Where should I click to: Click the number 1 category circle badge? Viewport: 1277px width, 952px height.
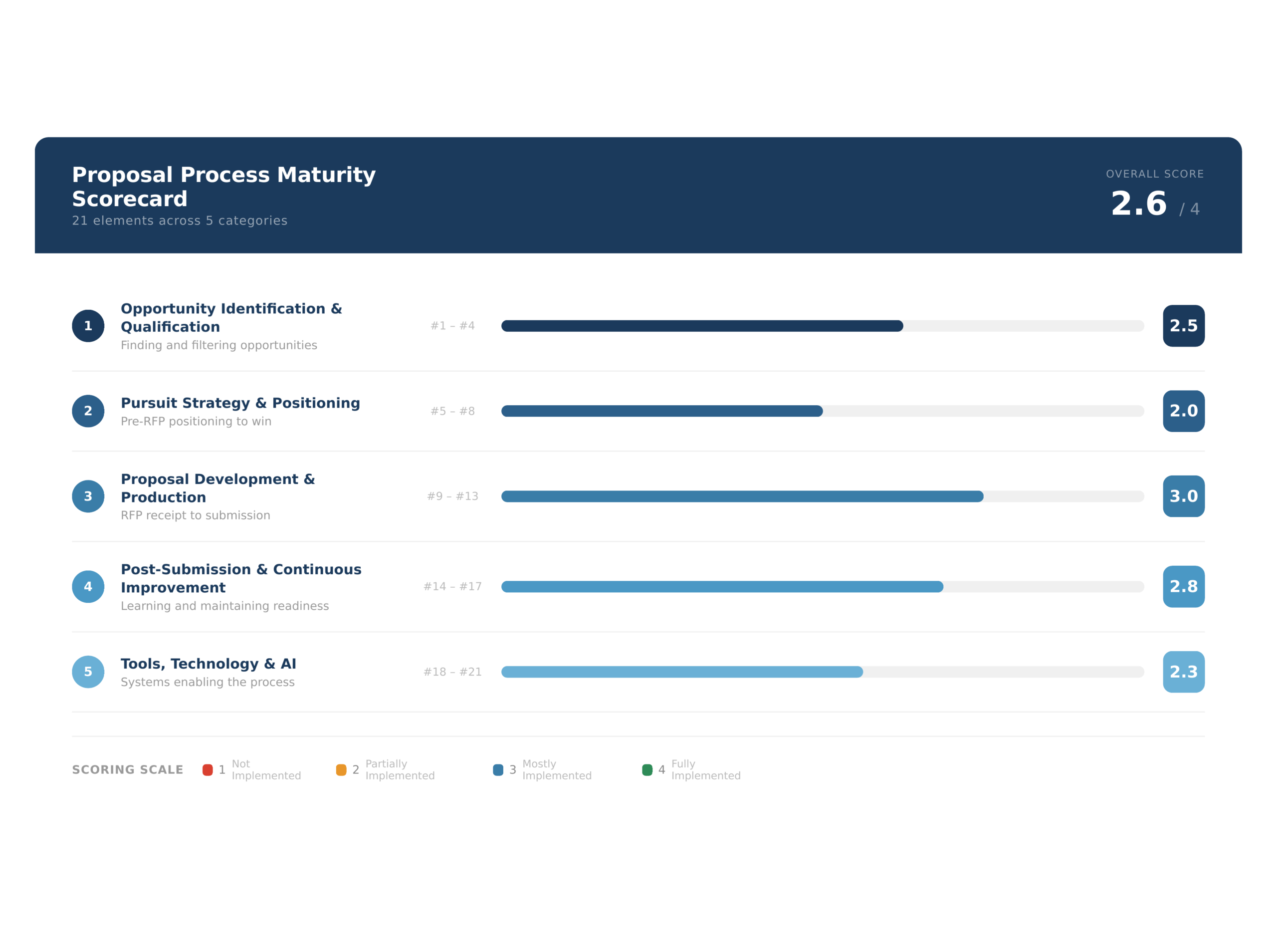88,326
